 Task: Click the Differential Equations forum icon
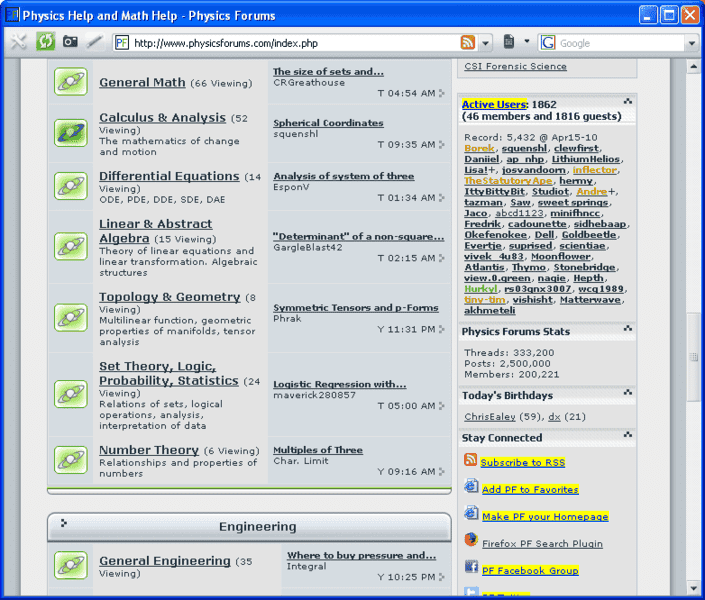pyautogui.click(x=71, y=186)
